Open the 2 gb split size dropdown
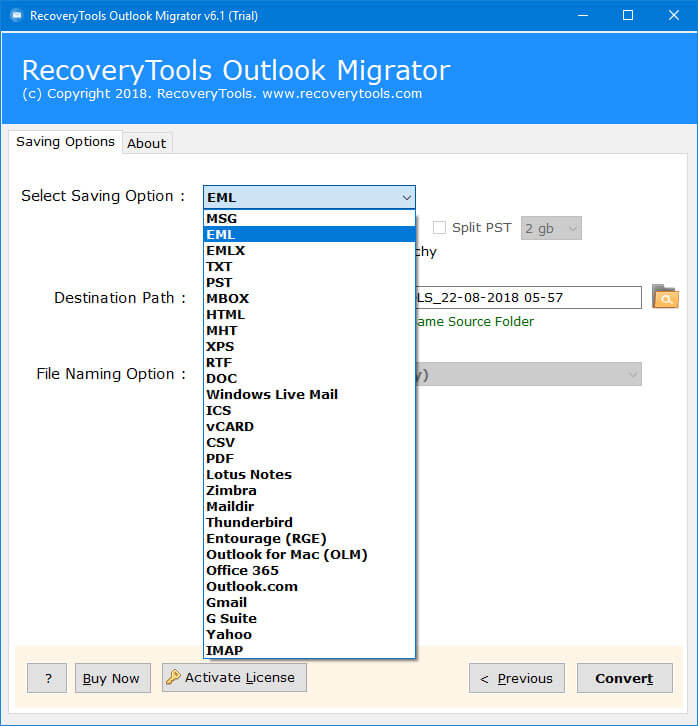The image size is (698, 726). [551, 228]
